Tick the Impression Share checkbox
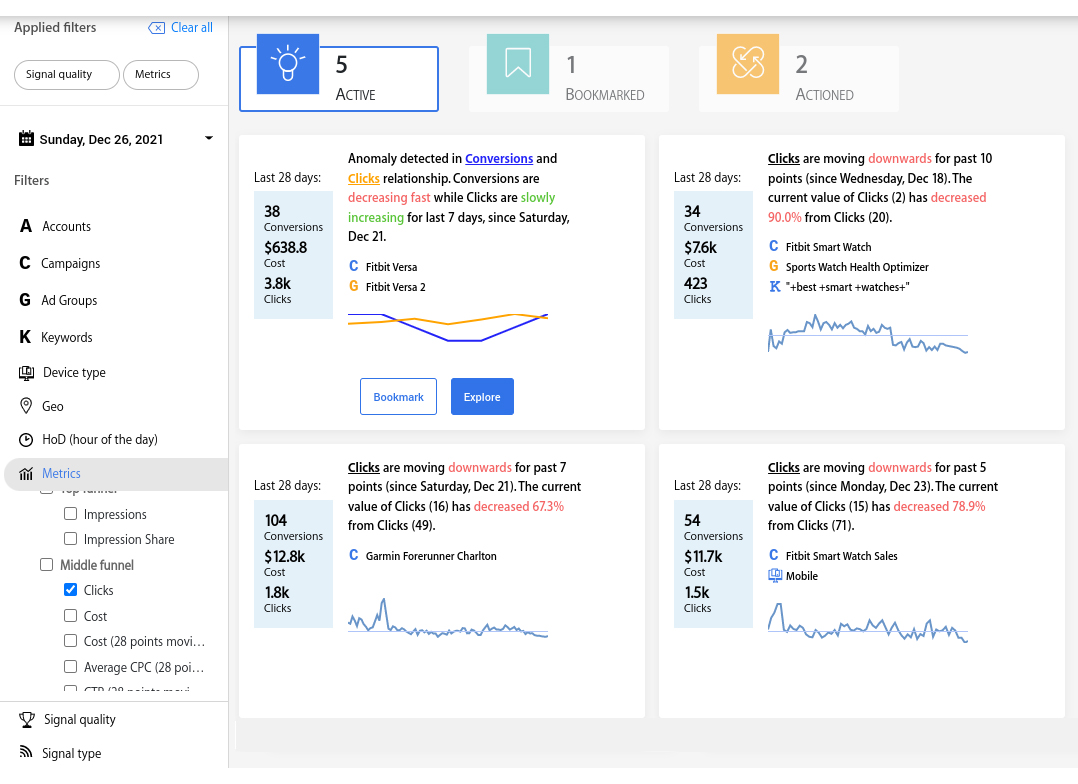Image resolution: width=1078 pixels, height=784 pixels. [70, 538]
